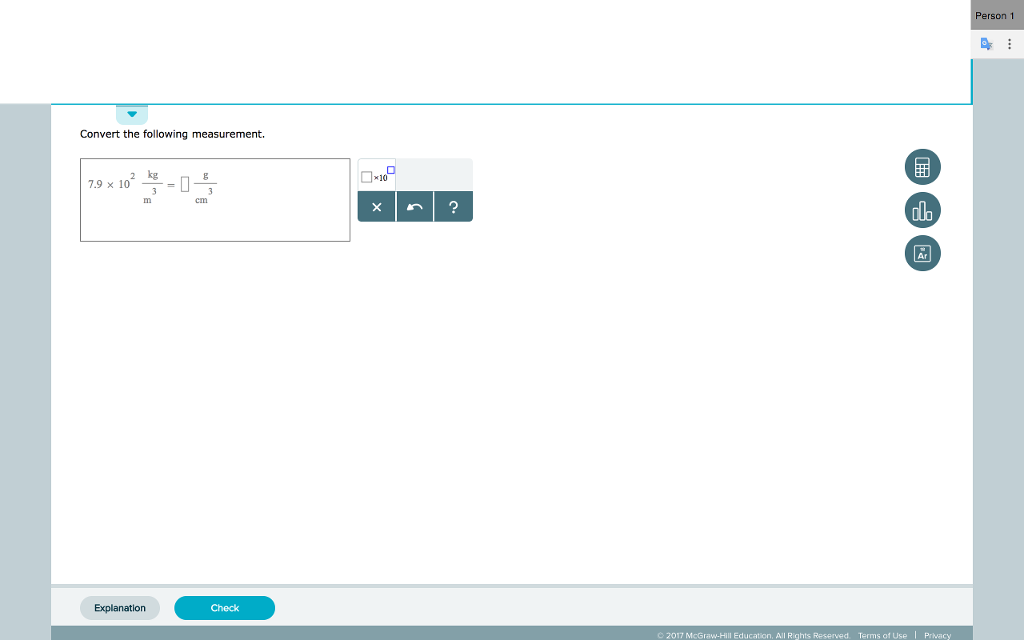This screenshot has height=640, width=1024.
Task: Open the data and graphs tool
Action: 921,210
